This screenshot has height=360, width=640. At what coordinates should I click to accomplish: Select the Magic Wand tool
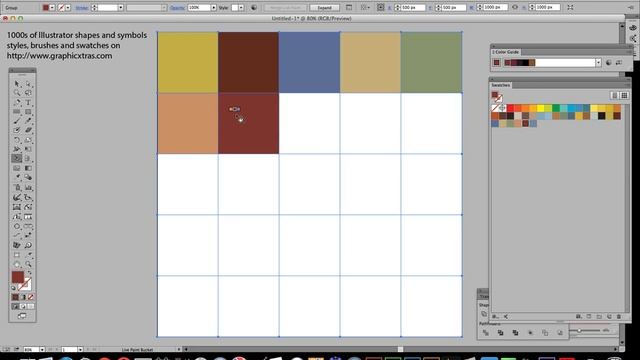[17, 93]
